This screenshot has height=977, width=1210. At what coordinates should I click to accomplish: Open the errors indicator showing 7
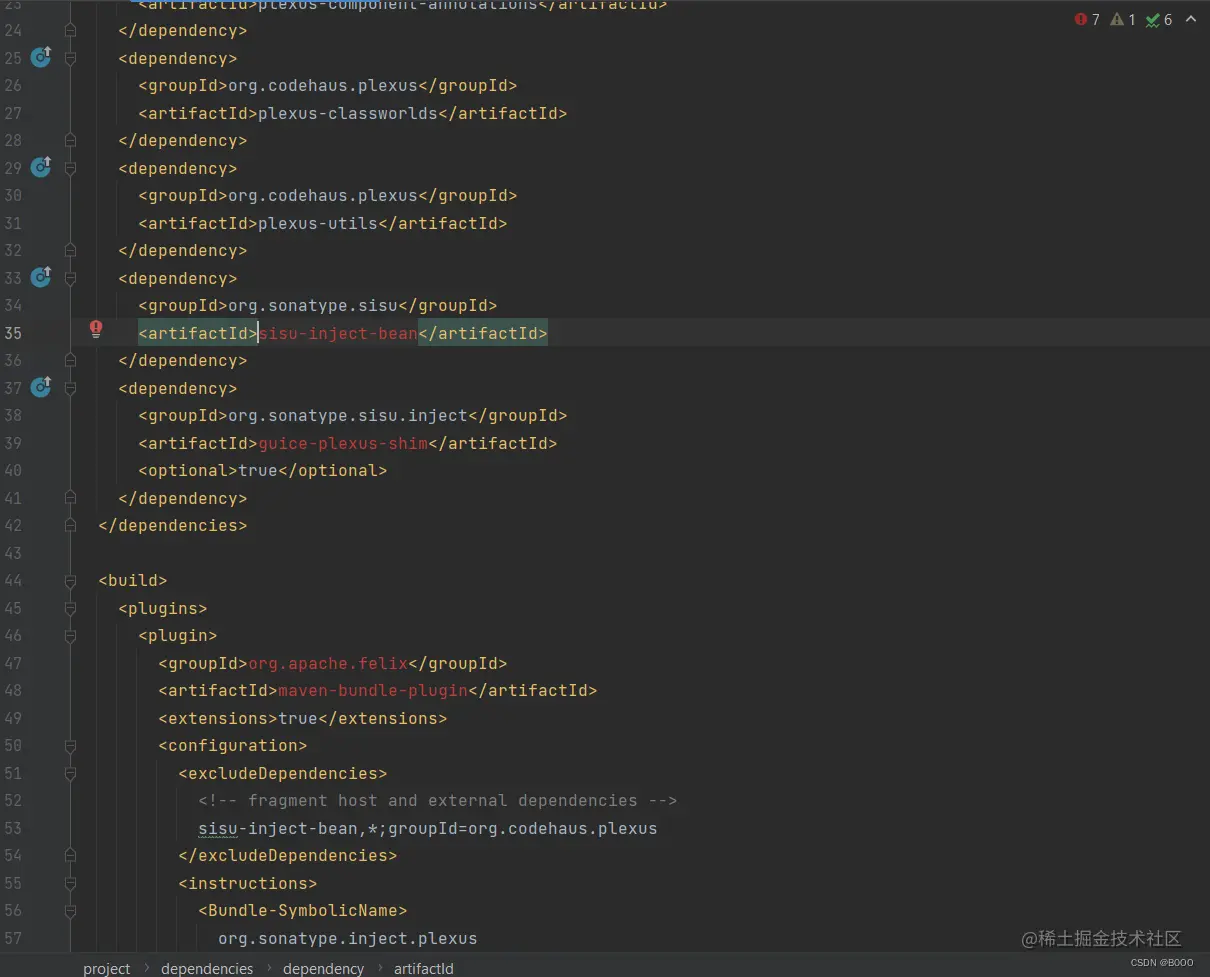coord(1087,20)
